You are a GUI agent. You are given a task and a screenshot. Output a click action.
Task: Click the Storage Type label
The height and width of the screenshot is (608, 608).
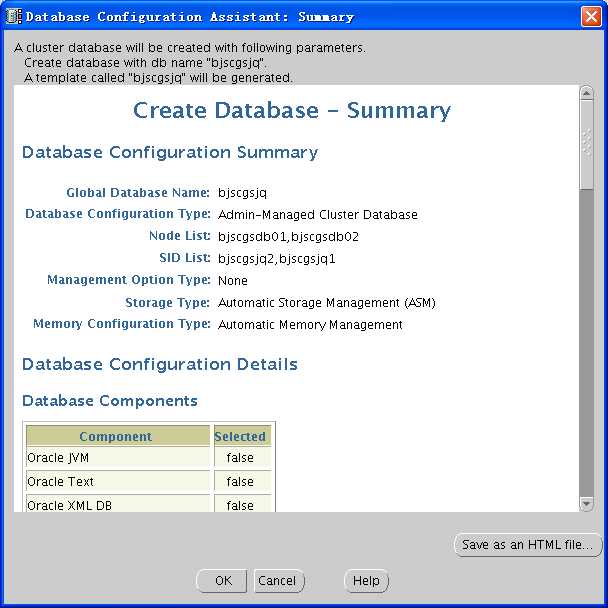(168, 302)
